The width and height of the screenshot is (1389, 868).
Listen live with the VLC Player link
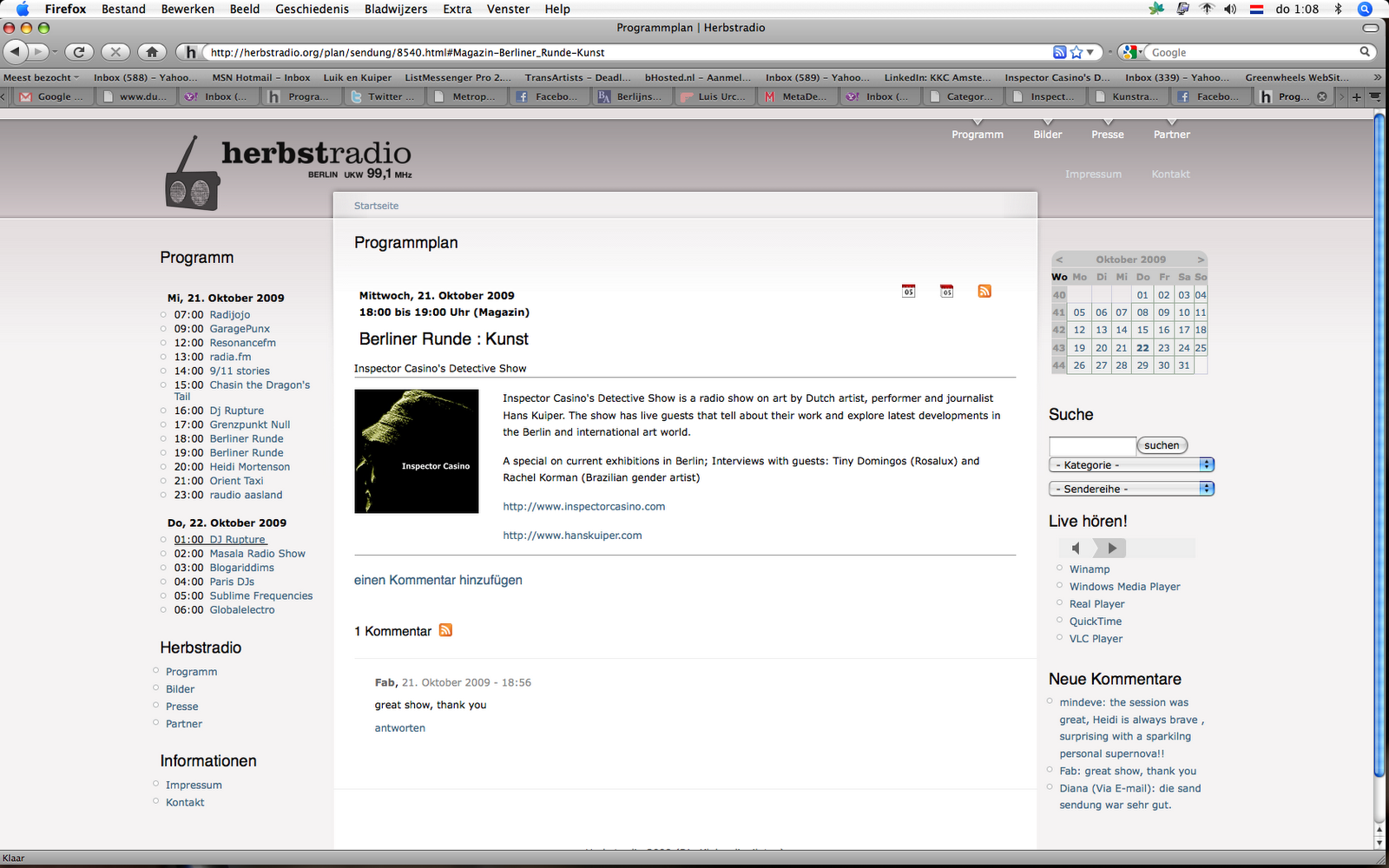tap(1096, 638)
